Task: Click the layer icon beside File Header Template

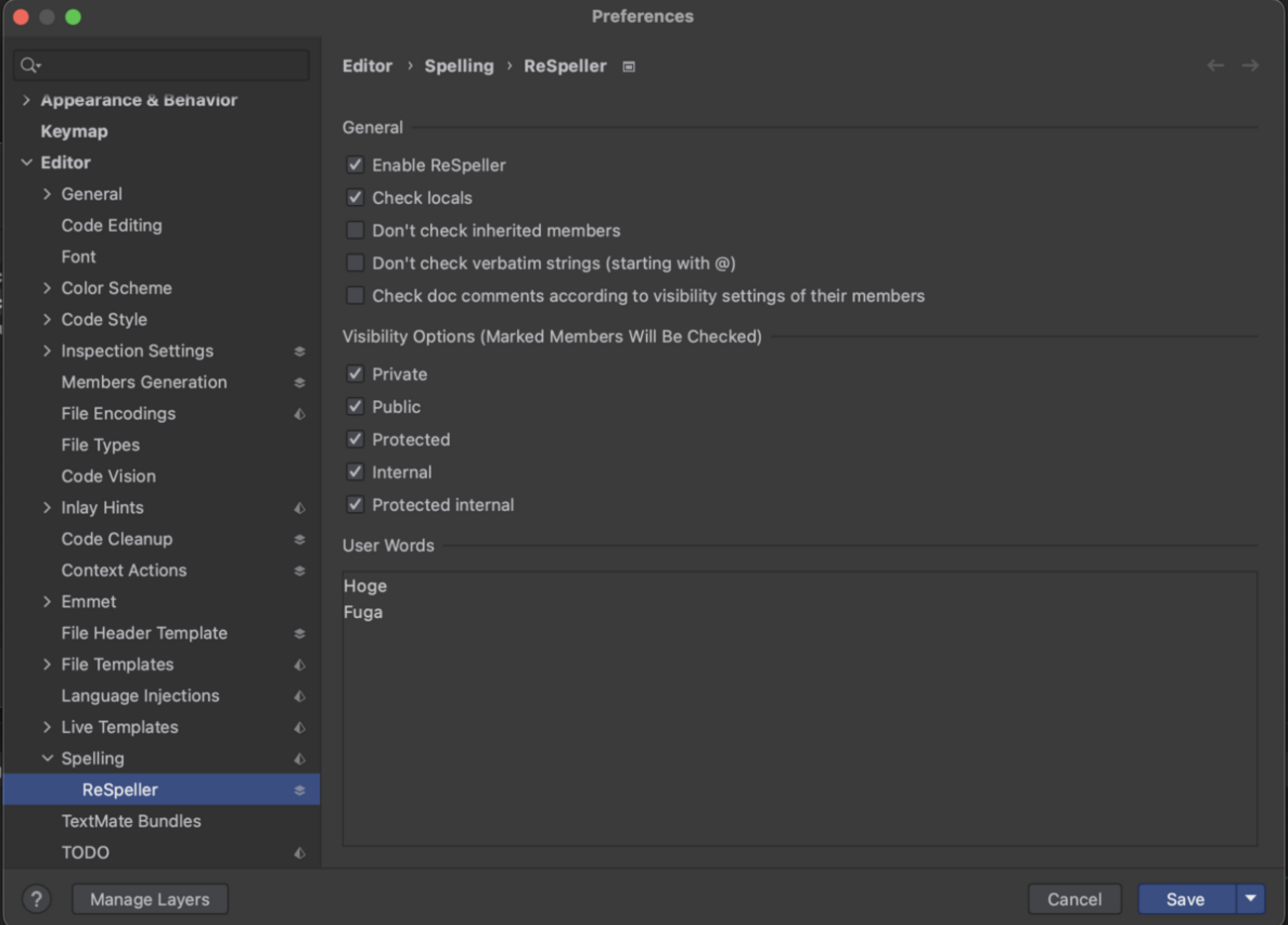Action: (299, 634)
